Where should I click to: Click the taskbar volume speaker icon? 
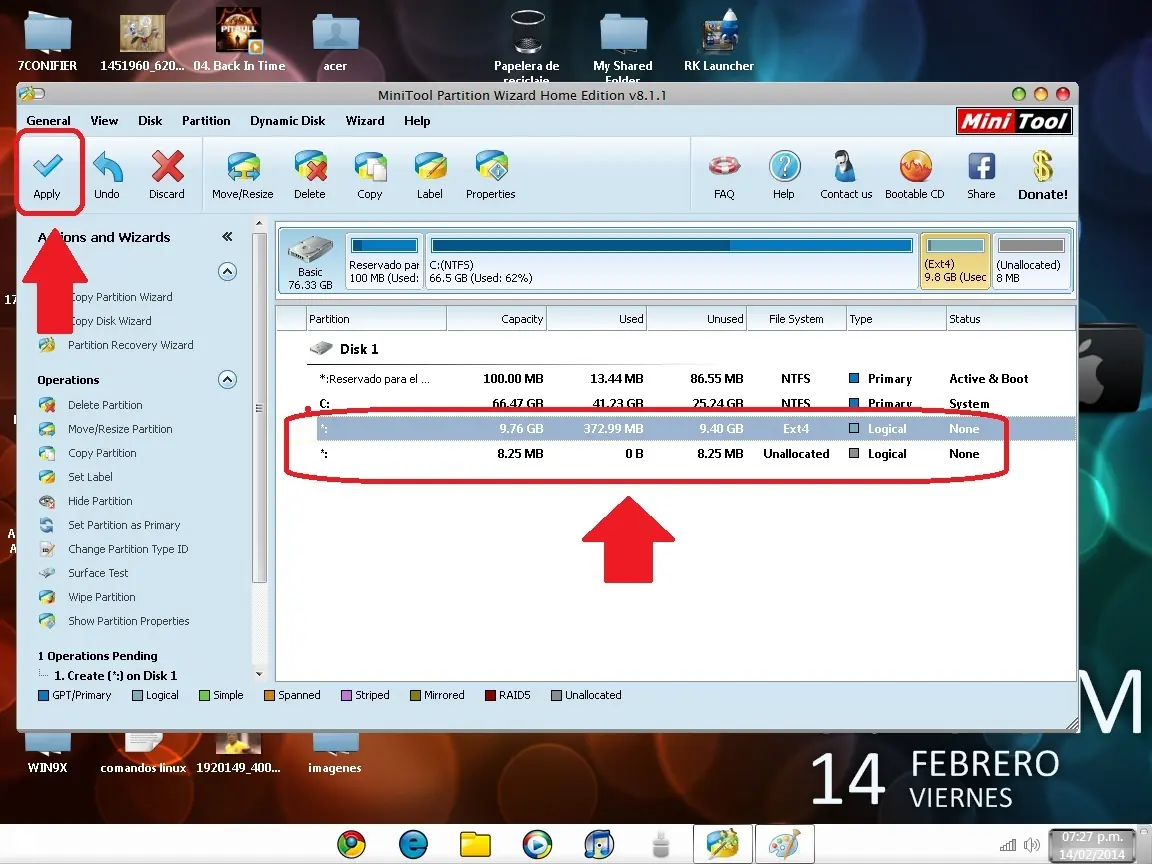[x=1032, y=845]
